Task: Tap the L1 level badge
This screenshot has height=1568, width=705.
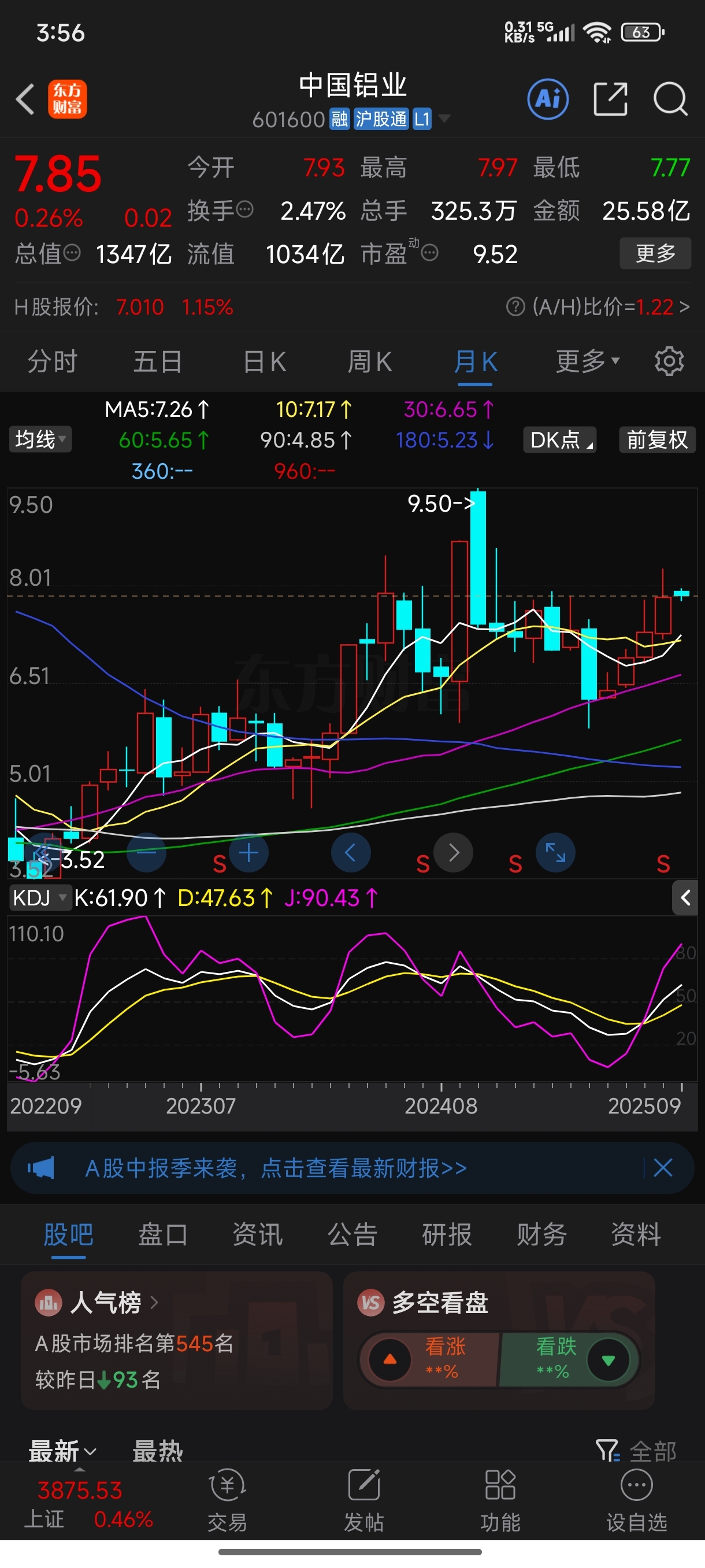Action: coord(422,119)
